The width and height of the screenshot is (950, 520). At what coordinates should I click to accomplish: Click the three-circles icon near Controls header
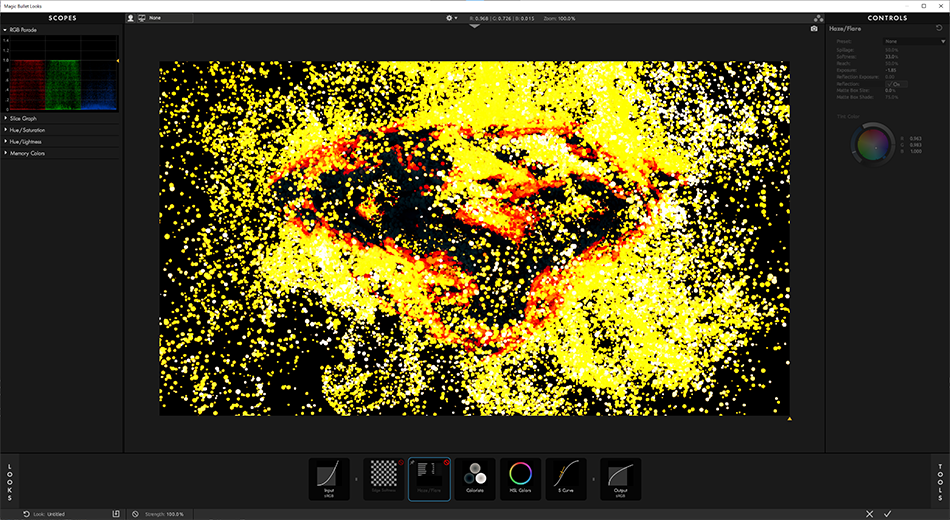(819, 18)
